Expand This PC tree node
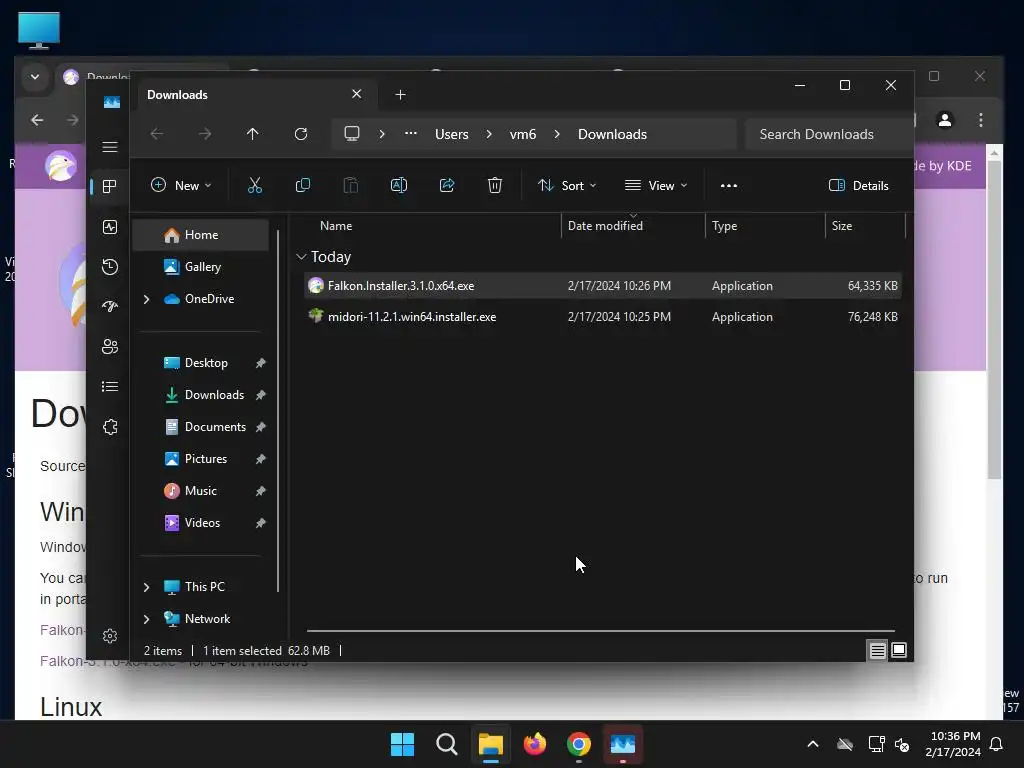This screenshot has width=1024, height=768. 146,587
